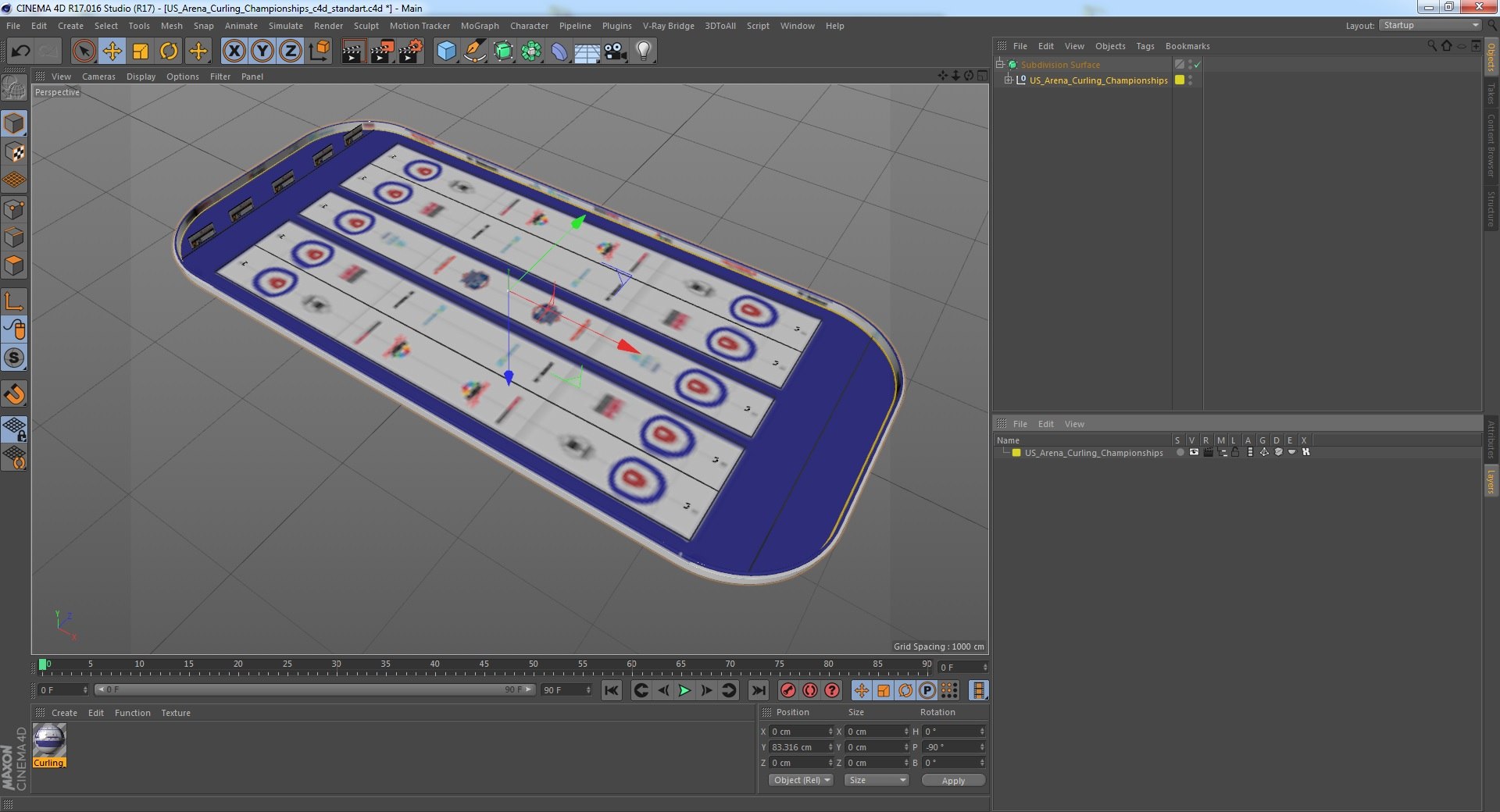Screen dimensions: 1500x812
Task: Toggle Autokeying button
Action: [810, 690]
